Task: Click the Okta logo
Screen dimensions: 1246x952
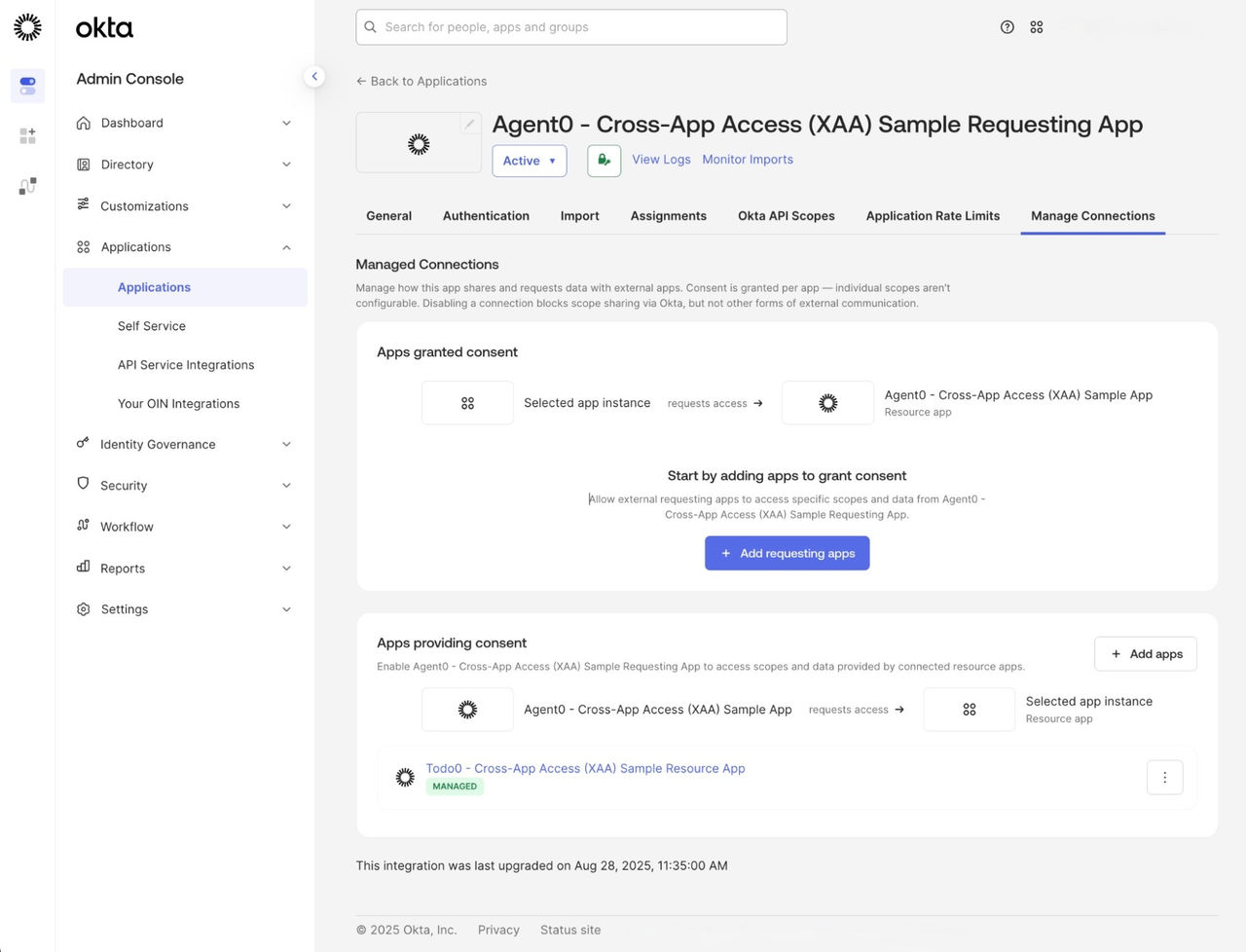Action: [103, 27]
